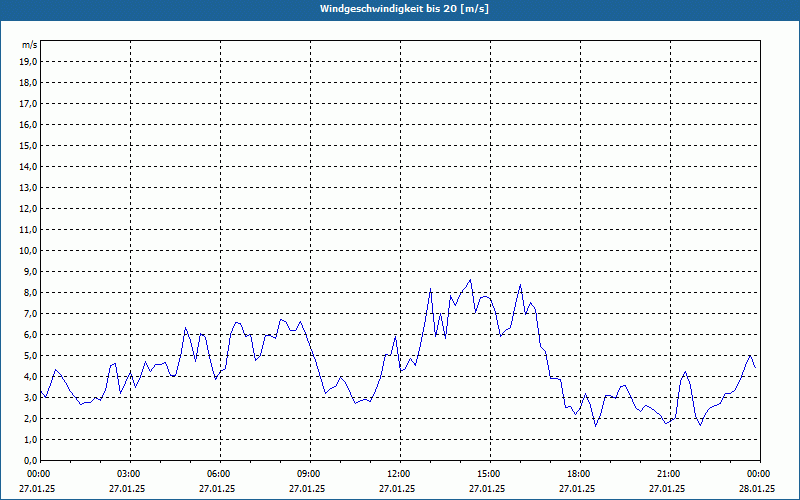This screenshot has width=800, height=500.
Task: Click the 06:00 time axis label
Action: tap(220, 474)
